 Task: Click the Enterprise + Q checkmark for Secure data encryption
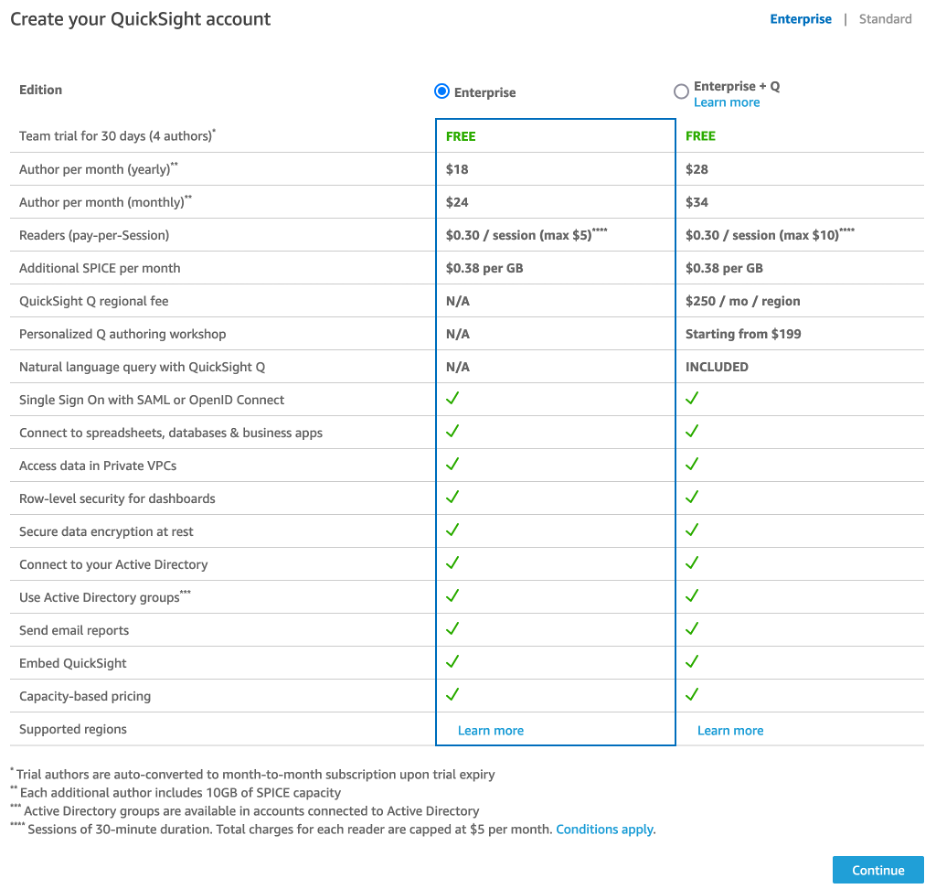pyautogui.click(x=692, y=531)
